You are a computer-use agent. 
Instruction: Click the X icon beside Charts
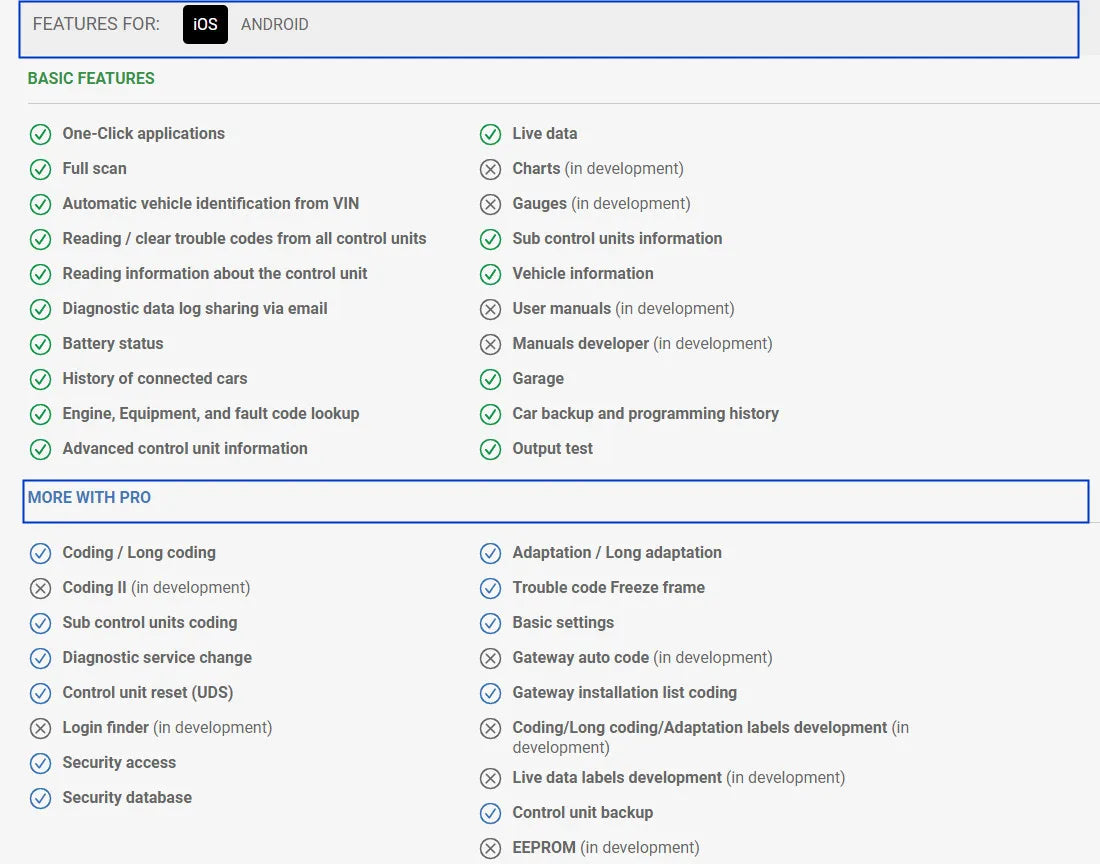(490, 169)
